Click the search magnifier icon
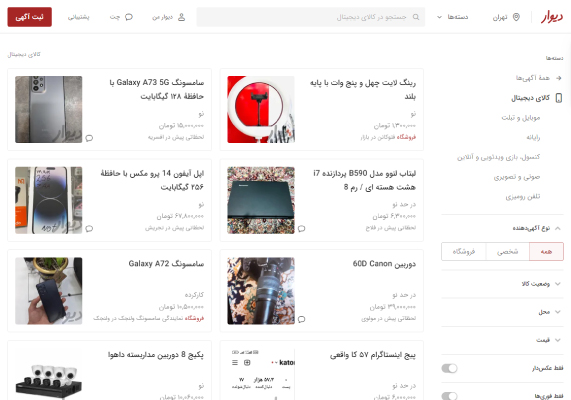The height and width of the screenshot is (400, 571). (x=416, y=17)
